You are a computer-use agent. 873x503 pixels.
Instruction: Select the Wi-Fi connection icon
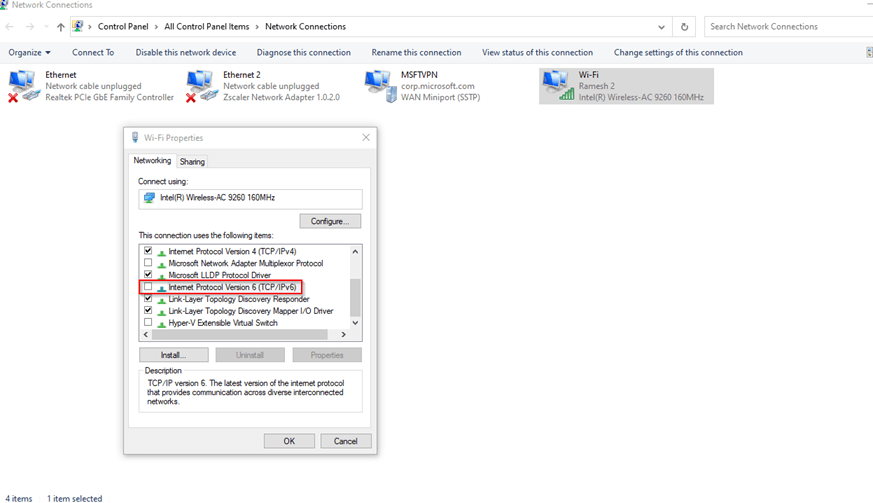(558, 86)
